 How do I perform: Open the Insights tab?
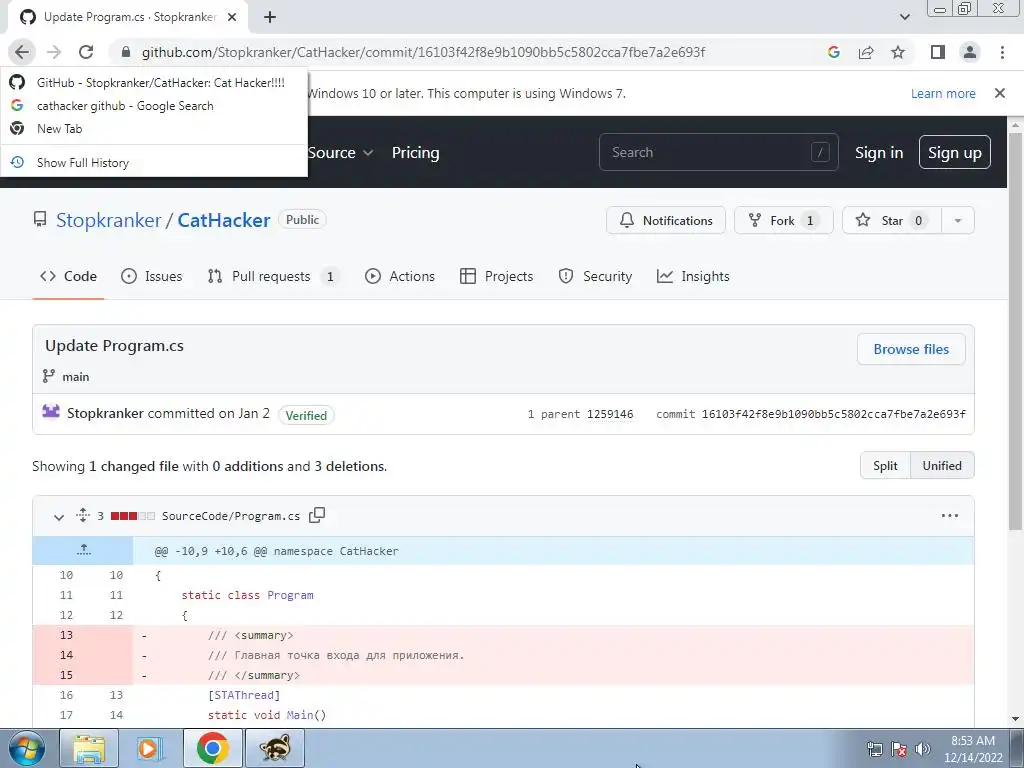[693, 276]
